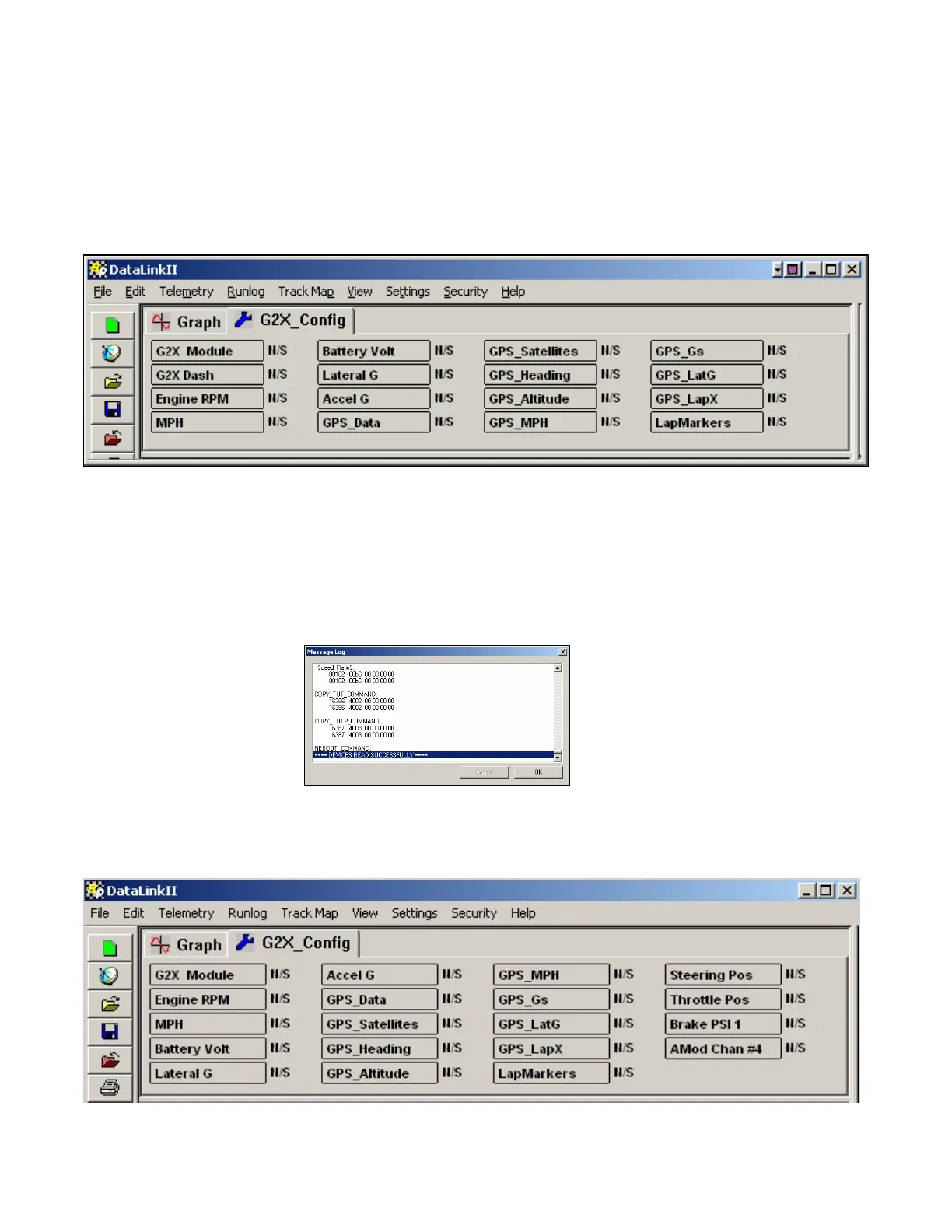The width and height of the screenshot is (952, 1232).
Task: Switch to Graph tab in upper window
Action: (x=187, y=322)
